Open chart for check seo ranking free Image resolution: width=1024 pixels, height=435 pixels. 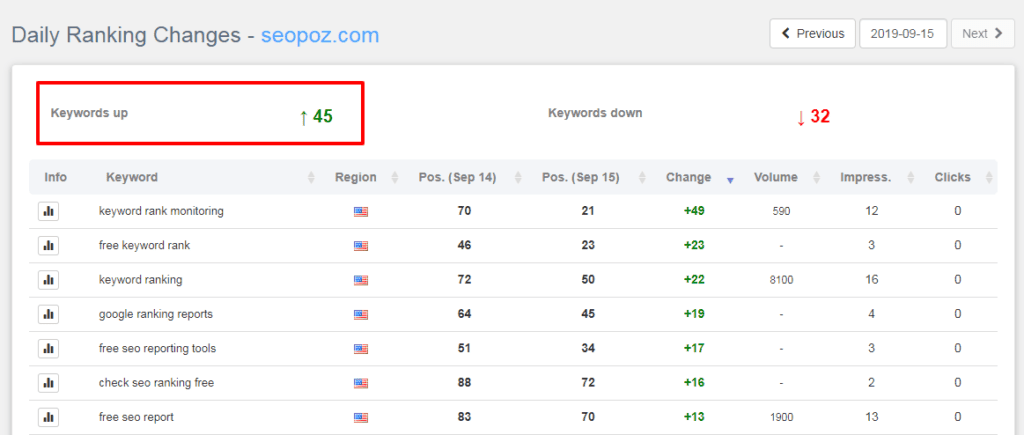48,383
